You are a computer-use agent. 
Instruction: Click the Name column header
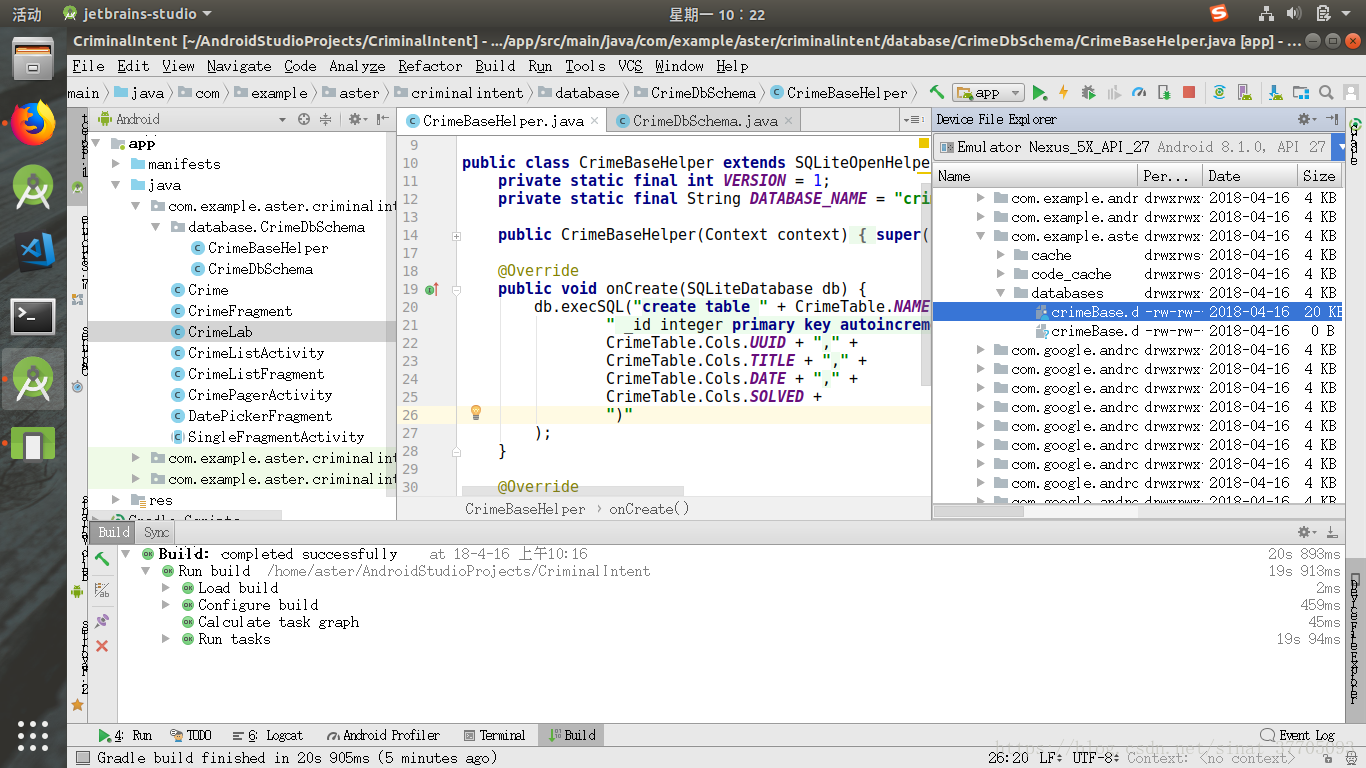point(1035,176)
